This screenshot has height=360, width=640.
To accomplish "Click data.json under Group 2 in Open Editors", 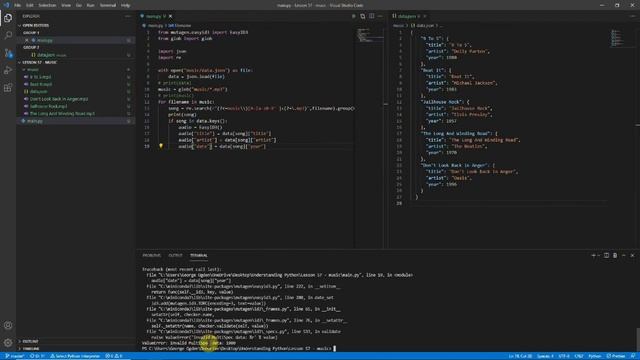I will click(76, 55).
